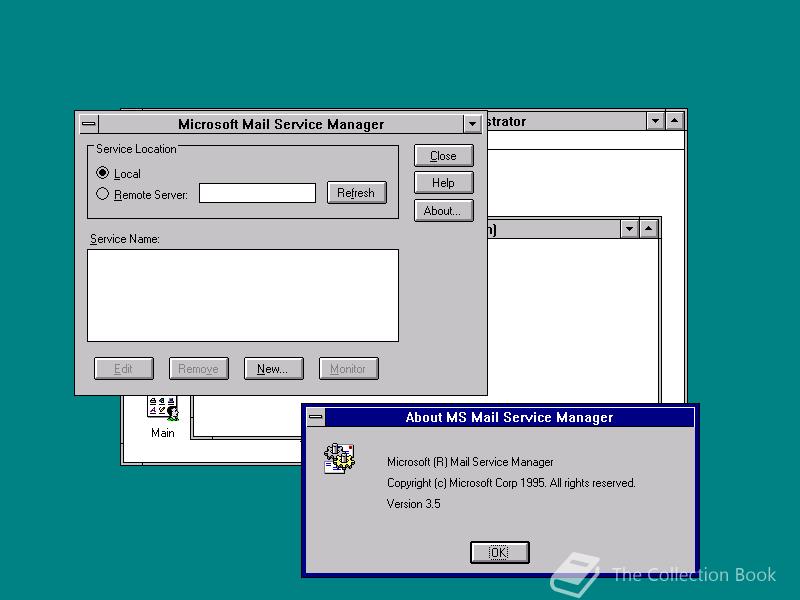Viewport: 800px width, 600px height.
Task: Click the disabled Edit button
Action: pyautogui.click(x=123, y=368)
